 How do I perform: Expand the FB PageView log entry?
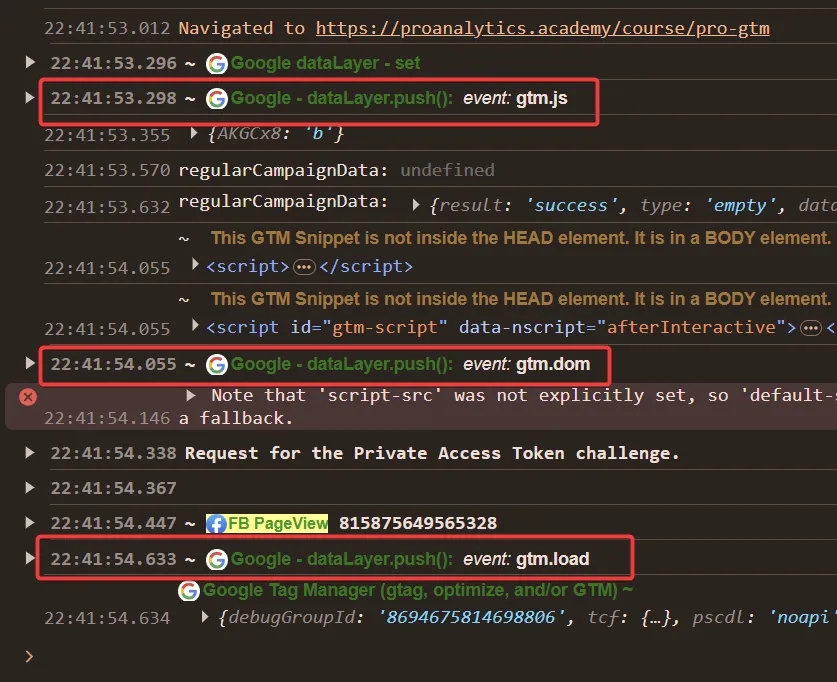[x=30, y=522]
